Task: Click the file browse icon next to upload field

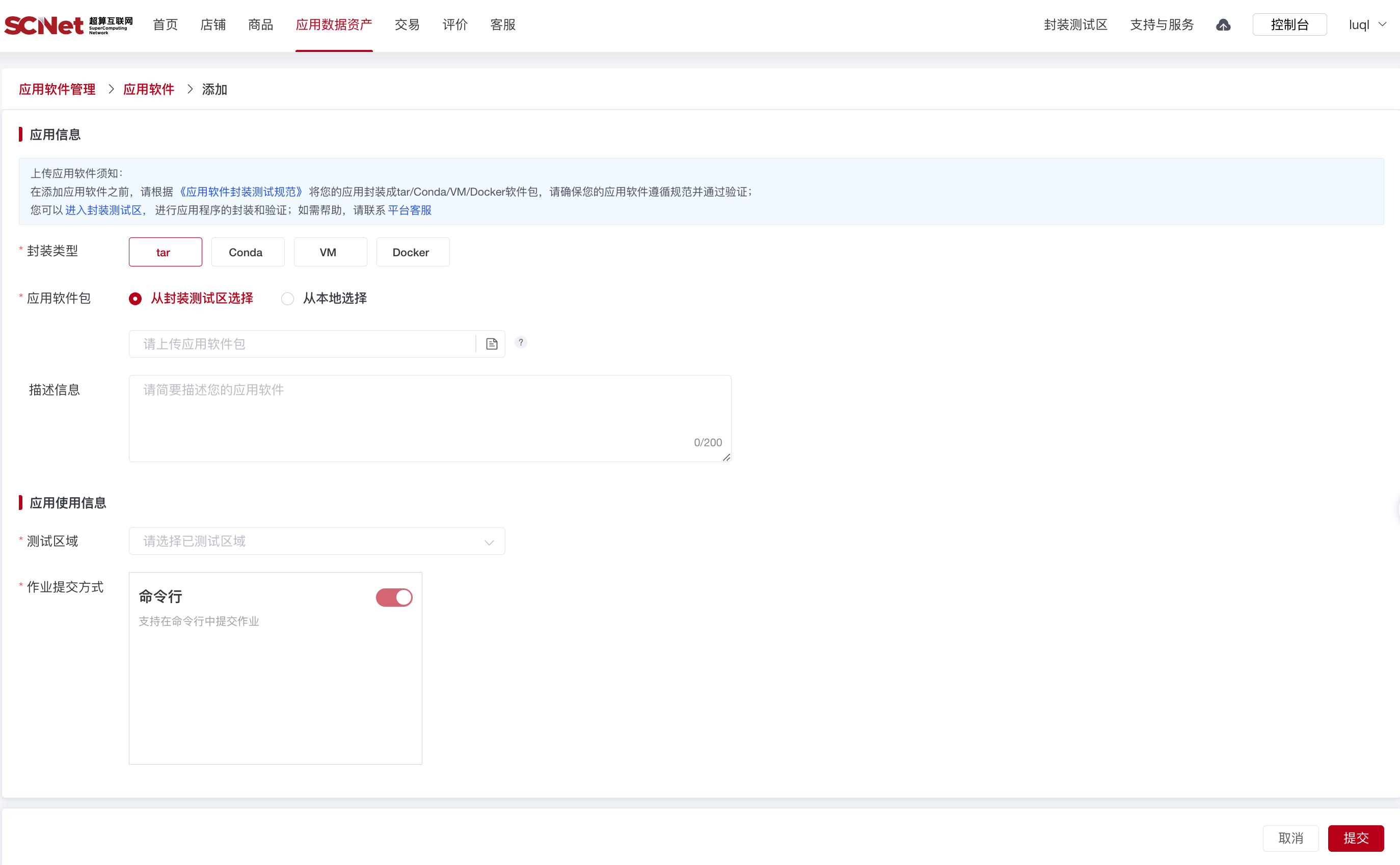Action: 491,343
